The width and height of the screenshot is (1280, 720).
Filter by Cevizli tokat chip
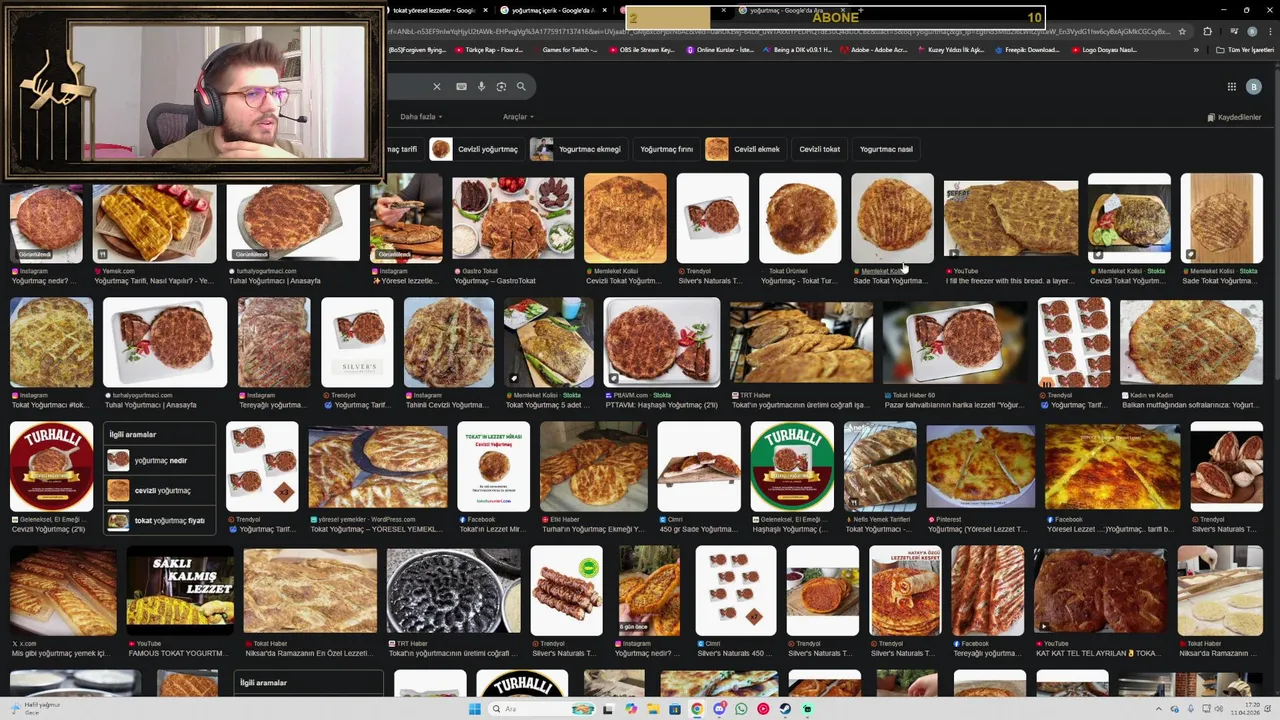coord(819,149)
